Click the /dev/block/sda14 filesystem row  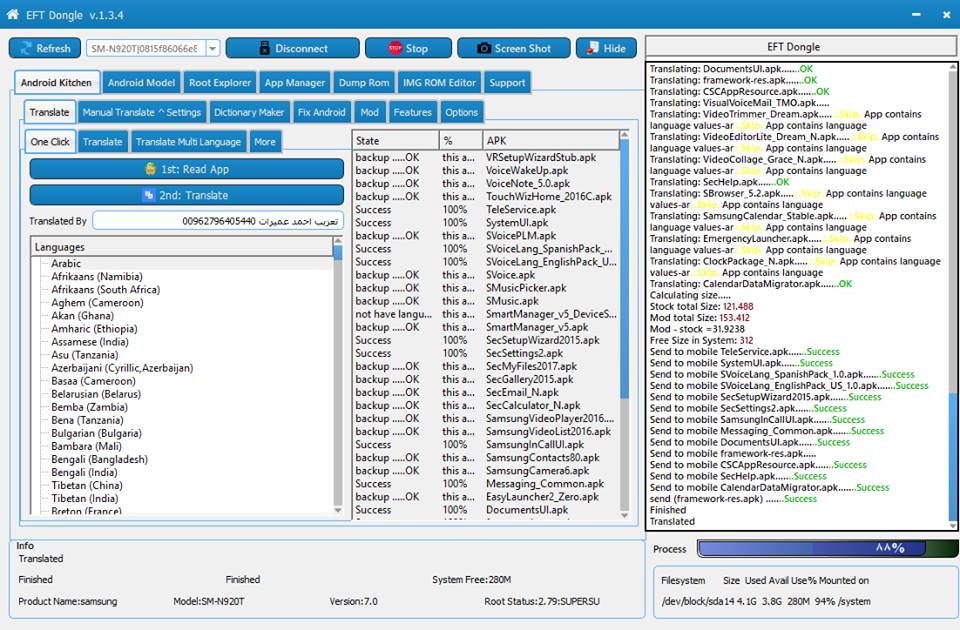point(765,601)
